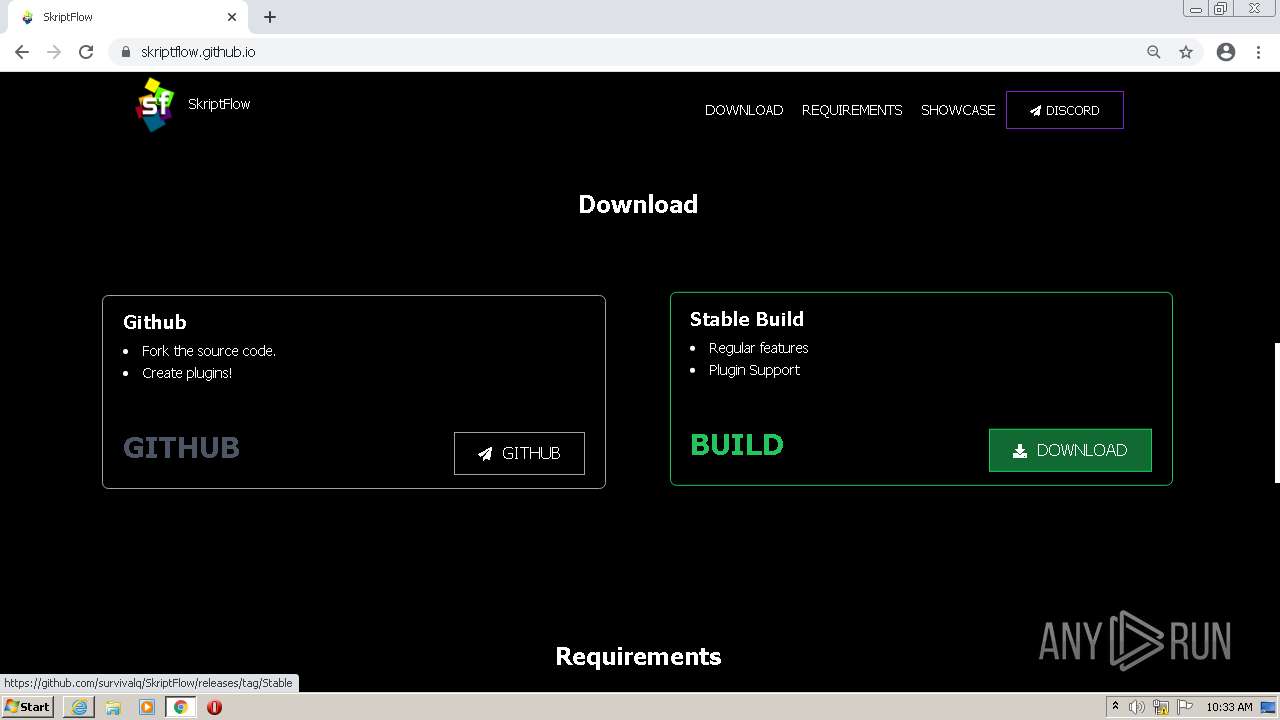Click Show desktop at taskbar end

(1269, 707)
